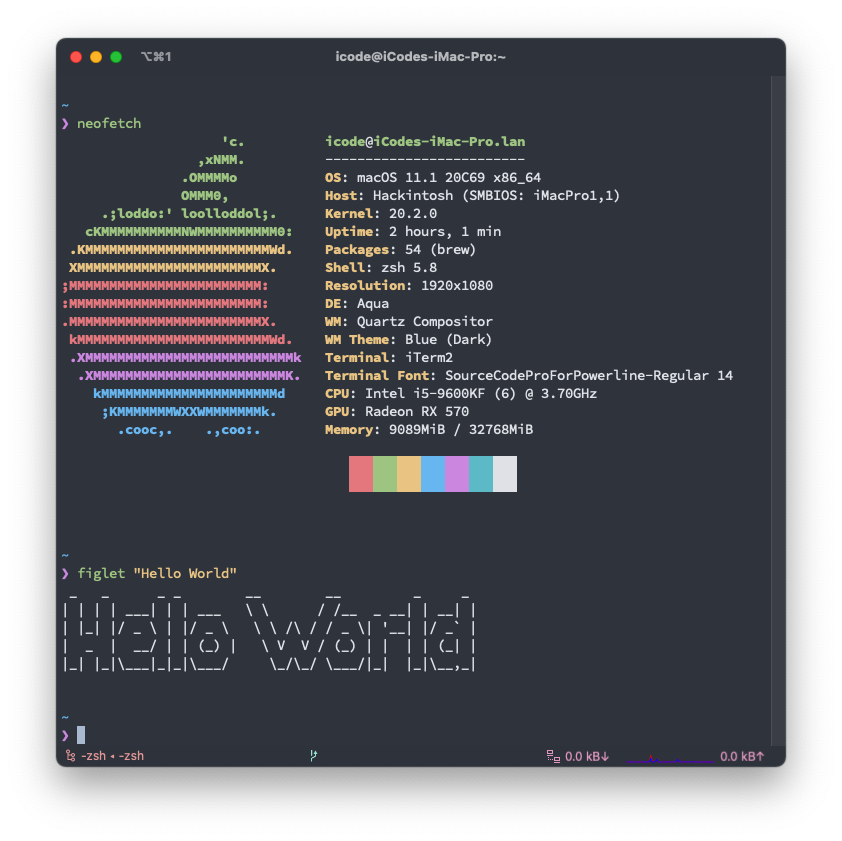Viewport: 842px width, 841px height.
Task: Click the git branch icon in status bar
Action: tap(314, 756)
